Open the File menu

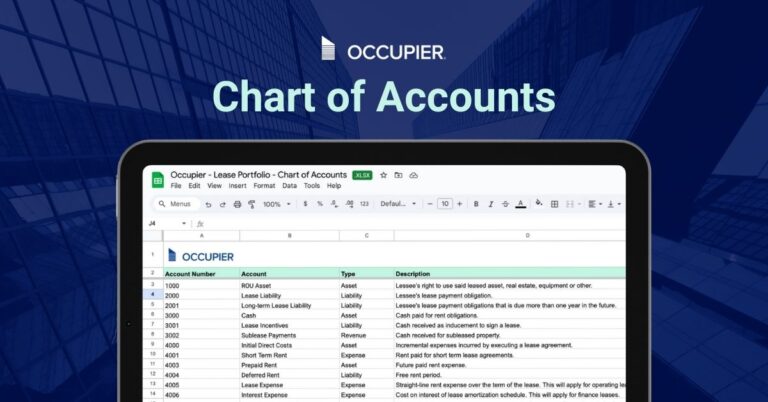(x=176, y=186)
